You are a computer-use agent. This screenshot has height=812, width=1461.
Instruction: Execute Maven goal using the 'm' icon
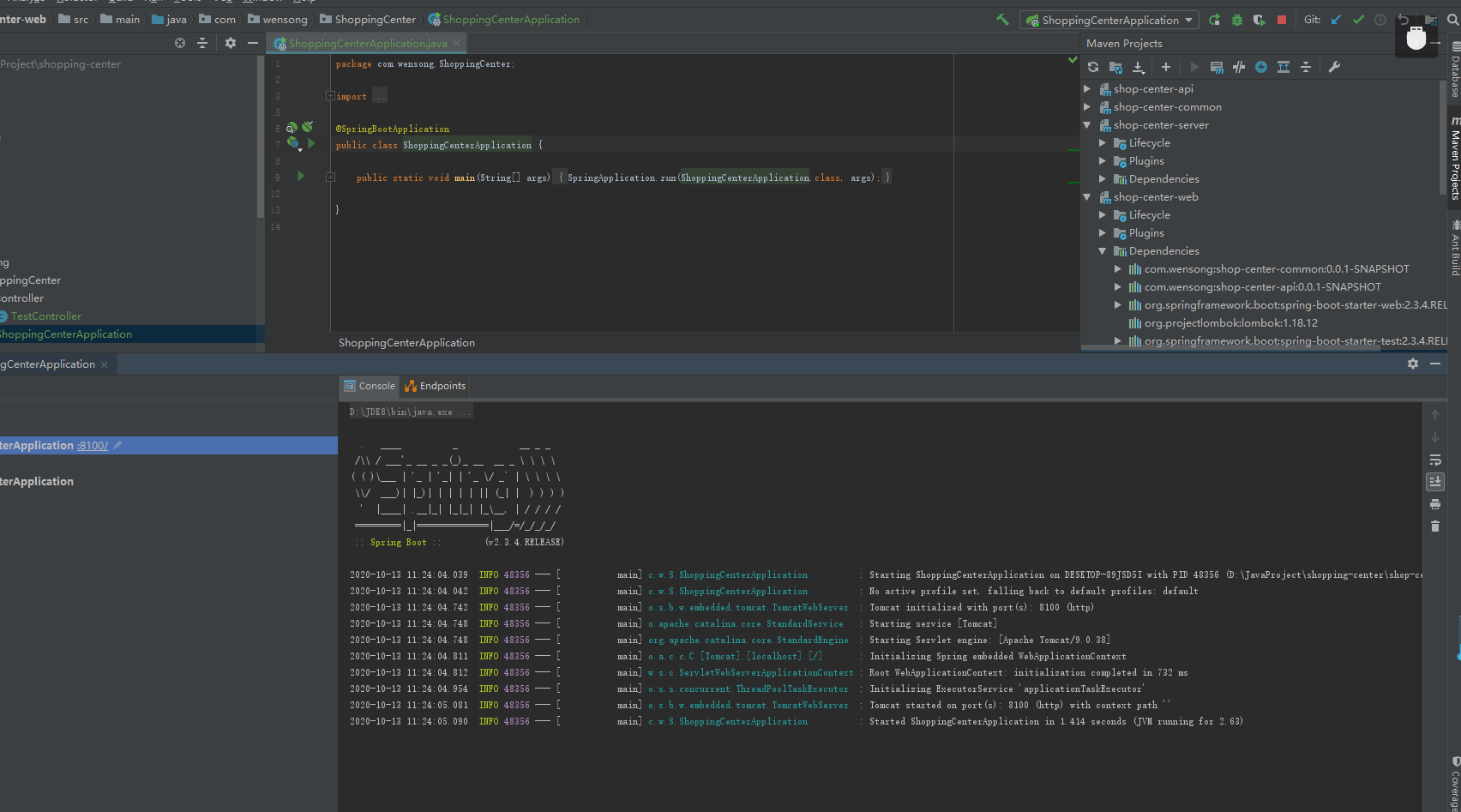[1217, 67]
